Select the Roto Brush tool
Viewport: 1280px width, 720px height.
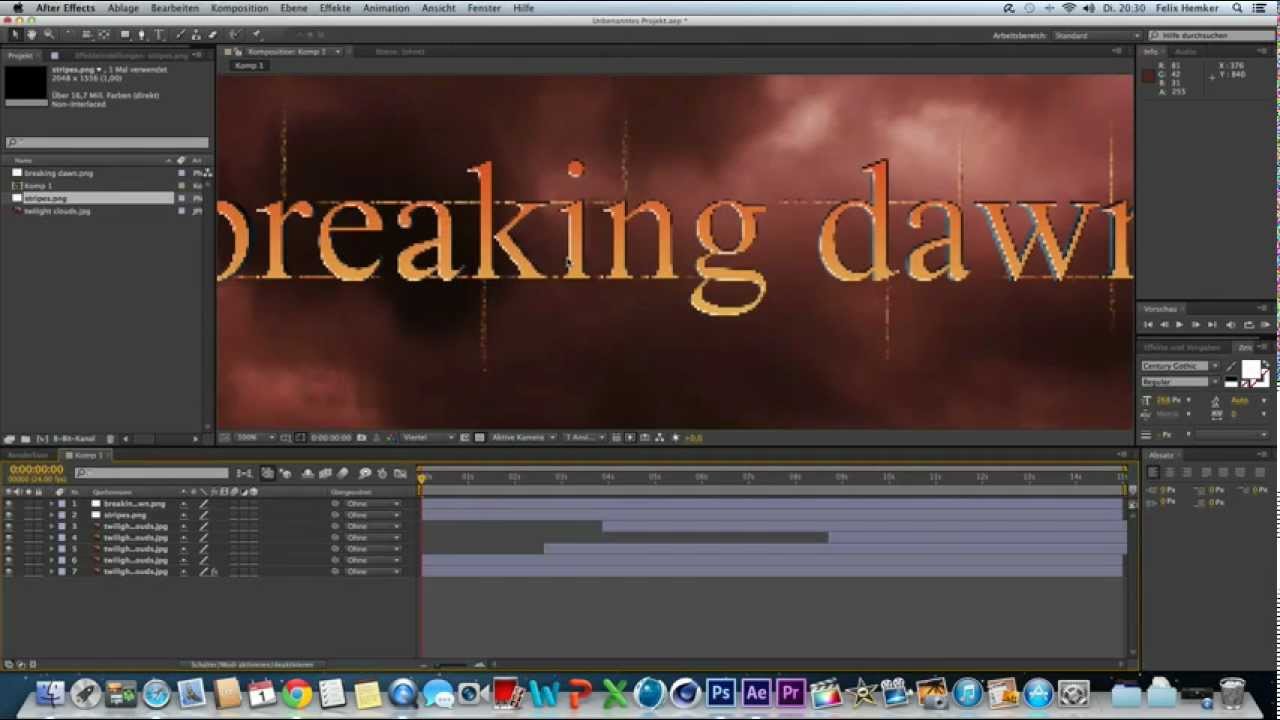coord(234,34)
